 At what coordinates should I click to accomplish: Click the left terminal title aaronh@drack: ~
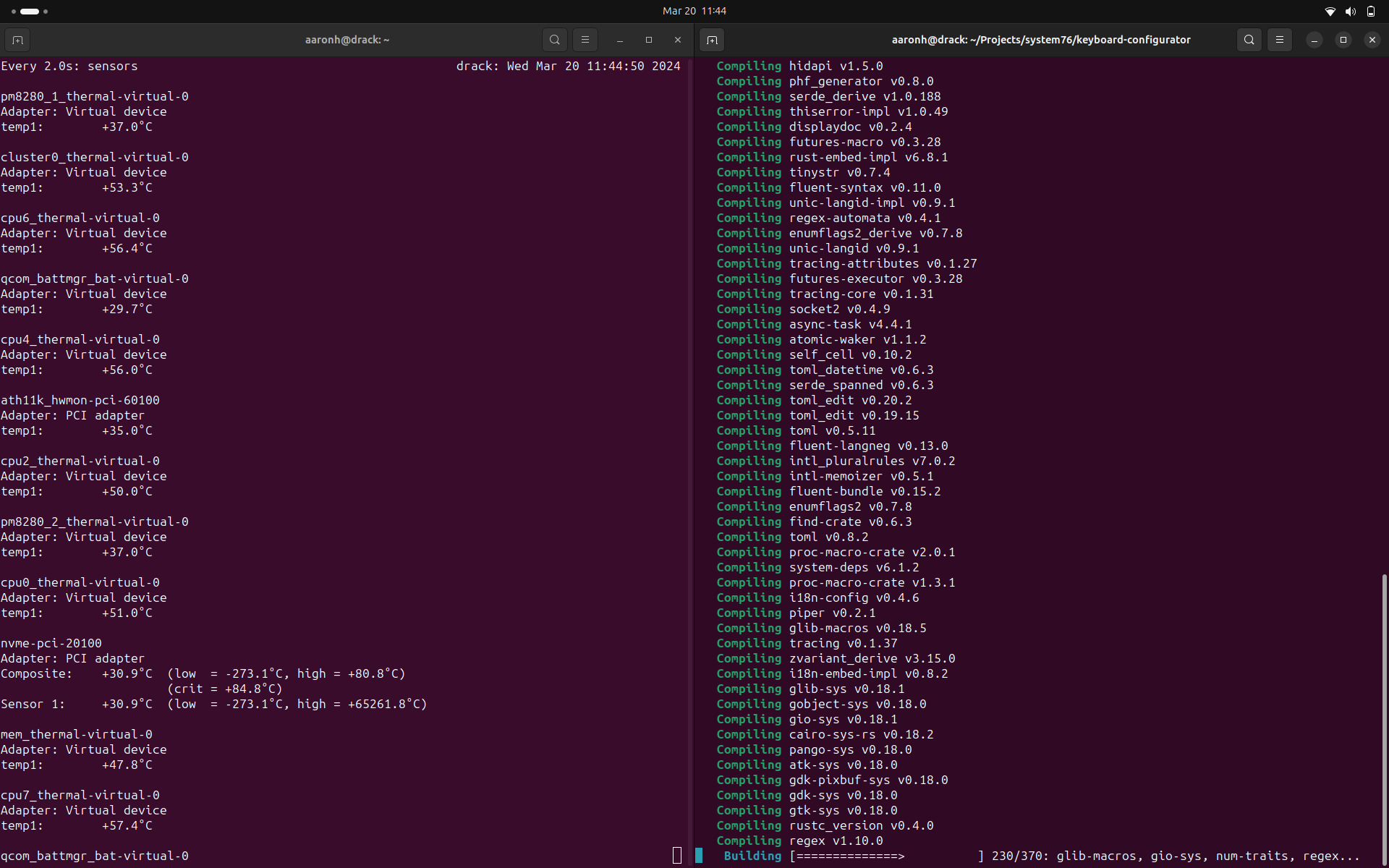347,40
